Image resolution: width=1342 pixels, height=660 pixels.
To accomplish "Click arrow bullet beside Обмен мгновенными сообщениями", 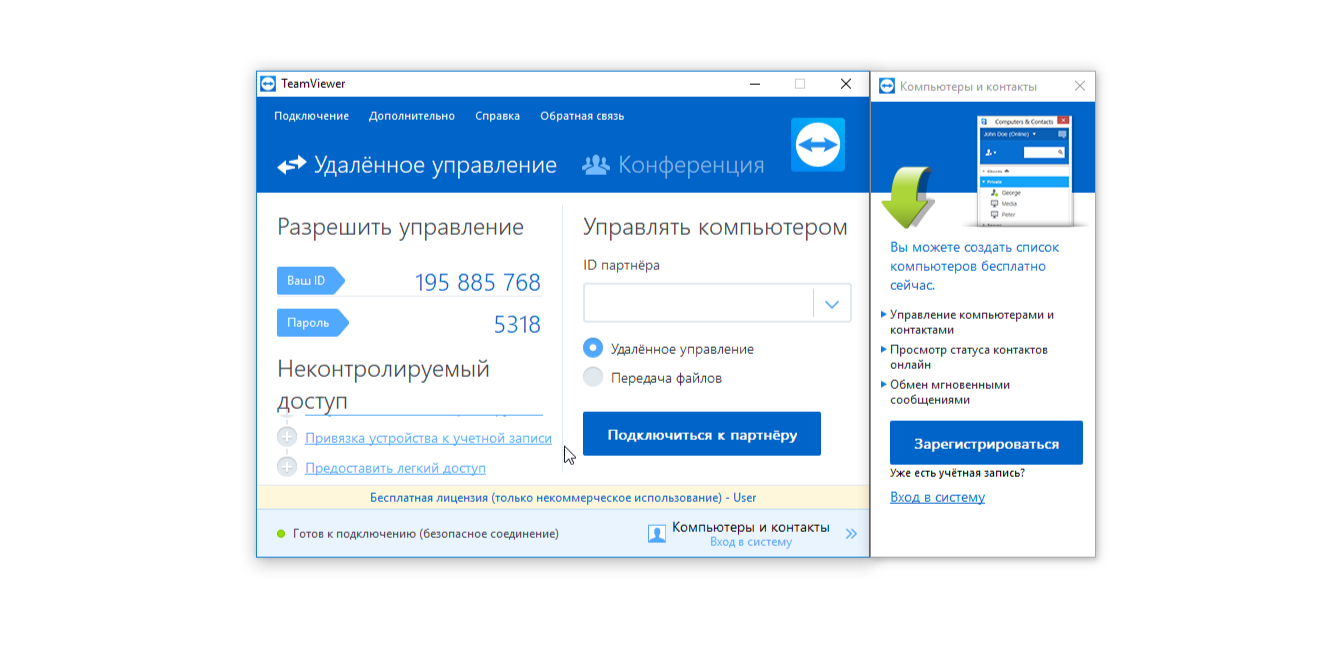I will (x=885, y=385).
